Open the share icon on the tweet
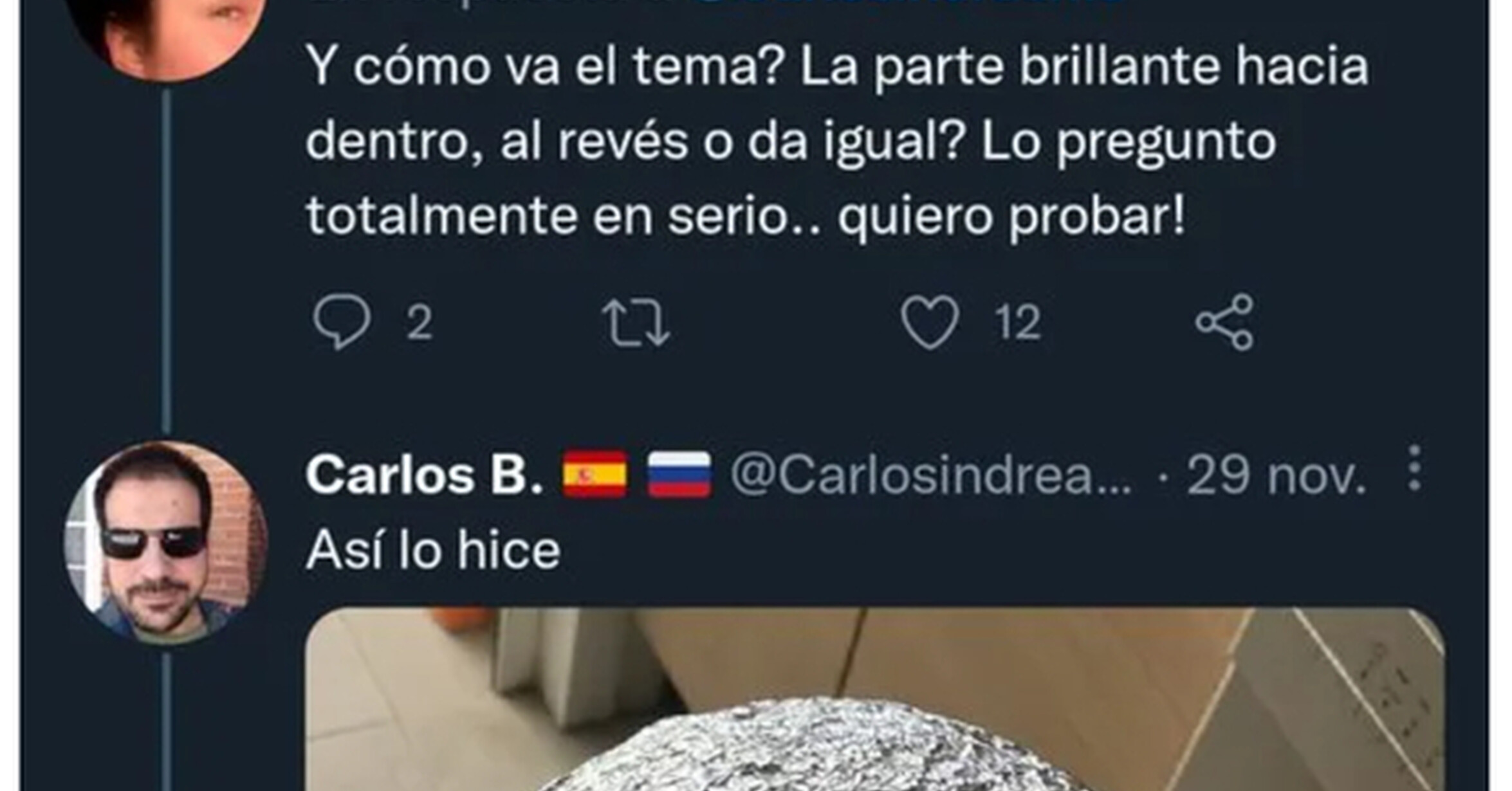The width and height of the screenshot is (1512, 791). point(1224,322)
